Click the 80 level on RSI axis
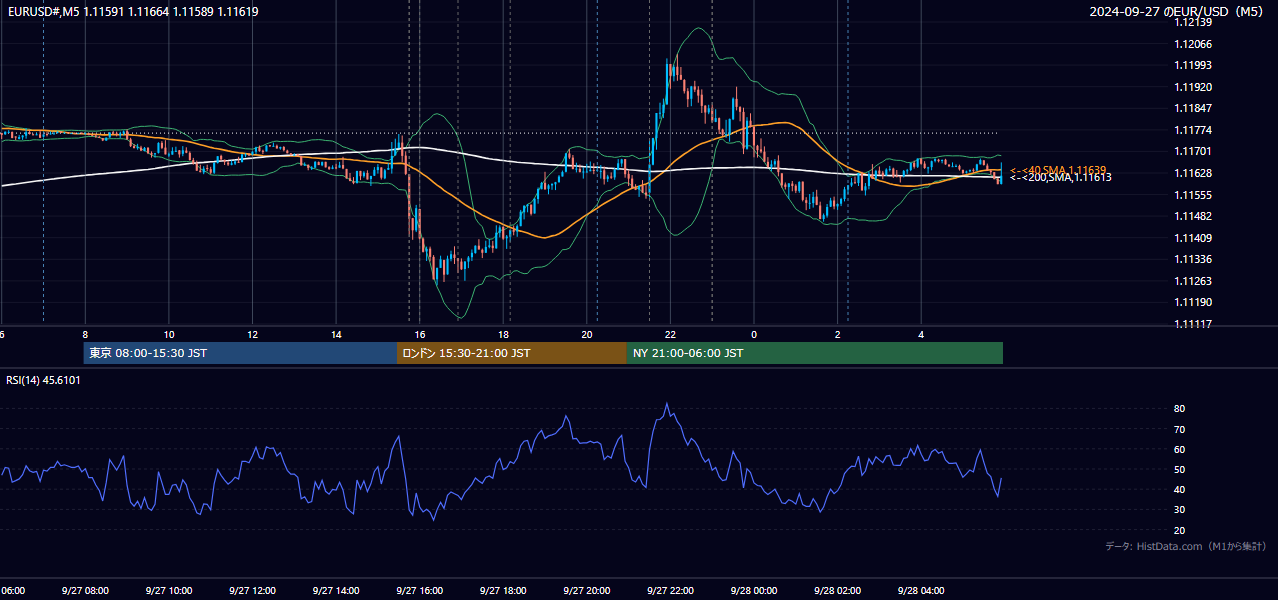 [x=1180, y=409]
